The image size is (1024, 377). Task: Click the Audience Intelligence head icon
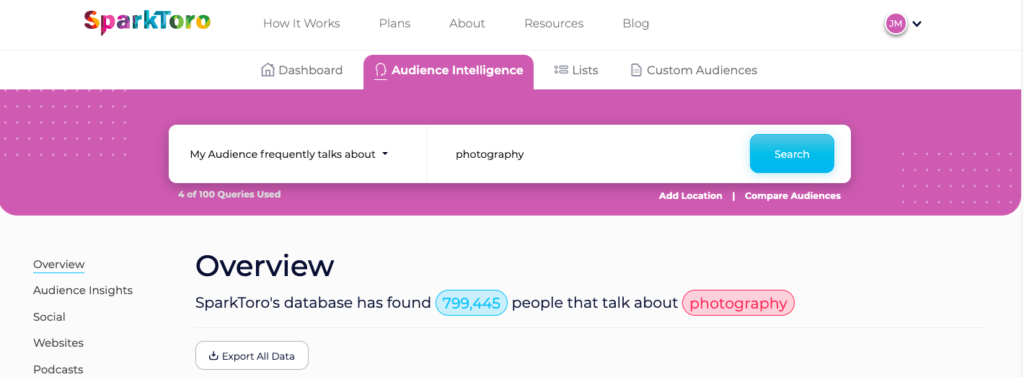[x=381, y=71]
